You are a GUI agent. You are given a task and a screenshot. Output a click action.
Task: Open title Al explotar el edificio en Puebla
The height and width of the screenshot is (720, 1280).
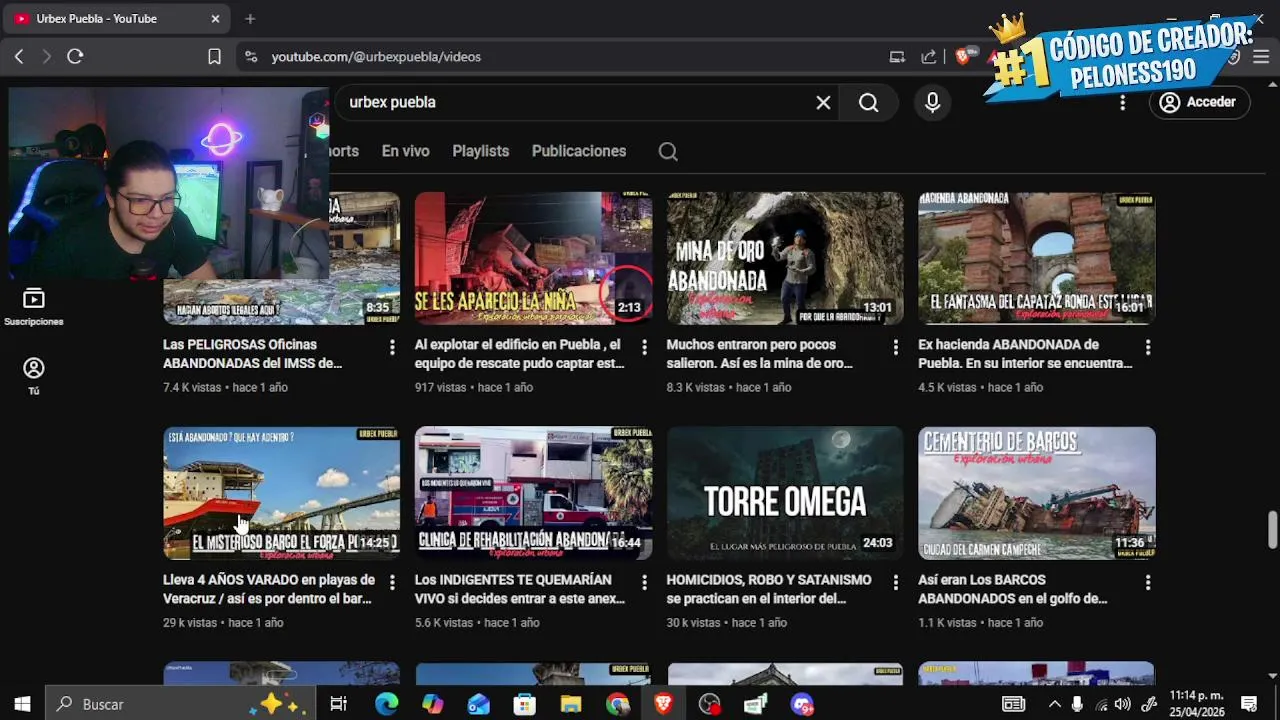click(519, 354)
